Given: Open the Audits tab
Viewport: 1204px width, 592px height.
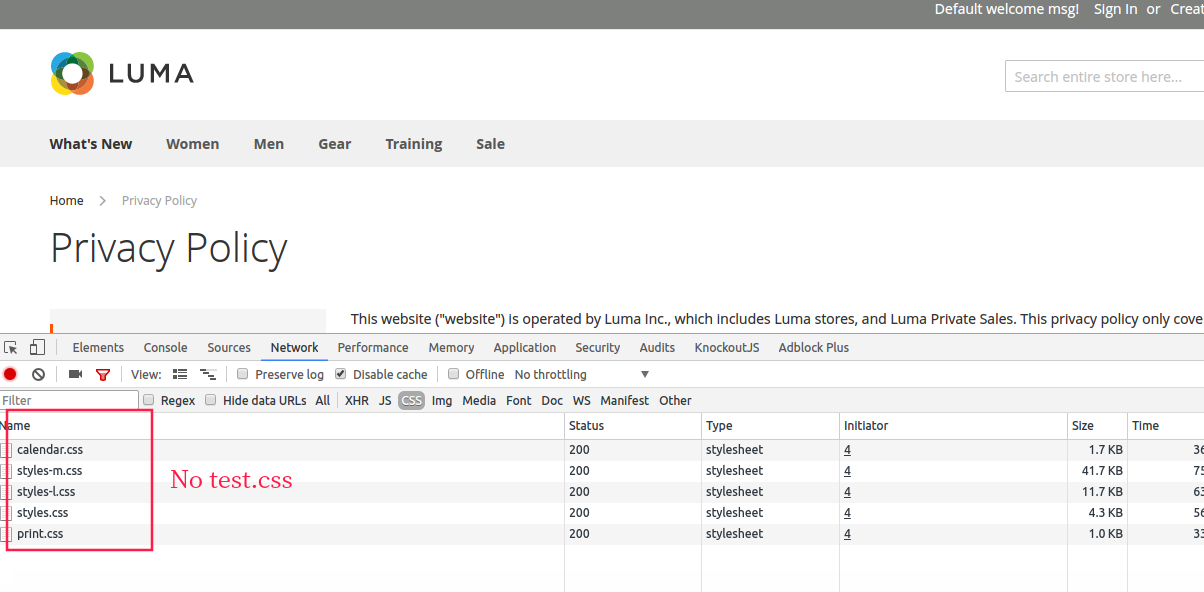Looking at the screenshot, I should pos(657,348).
